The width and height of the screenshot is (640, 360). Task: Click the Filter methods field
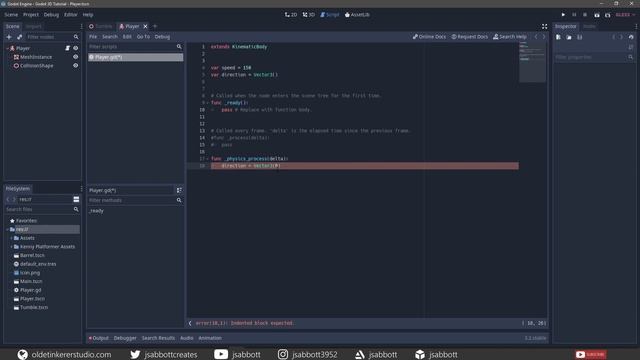135,200
